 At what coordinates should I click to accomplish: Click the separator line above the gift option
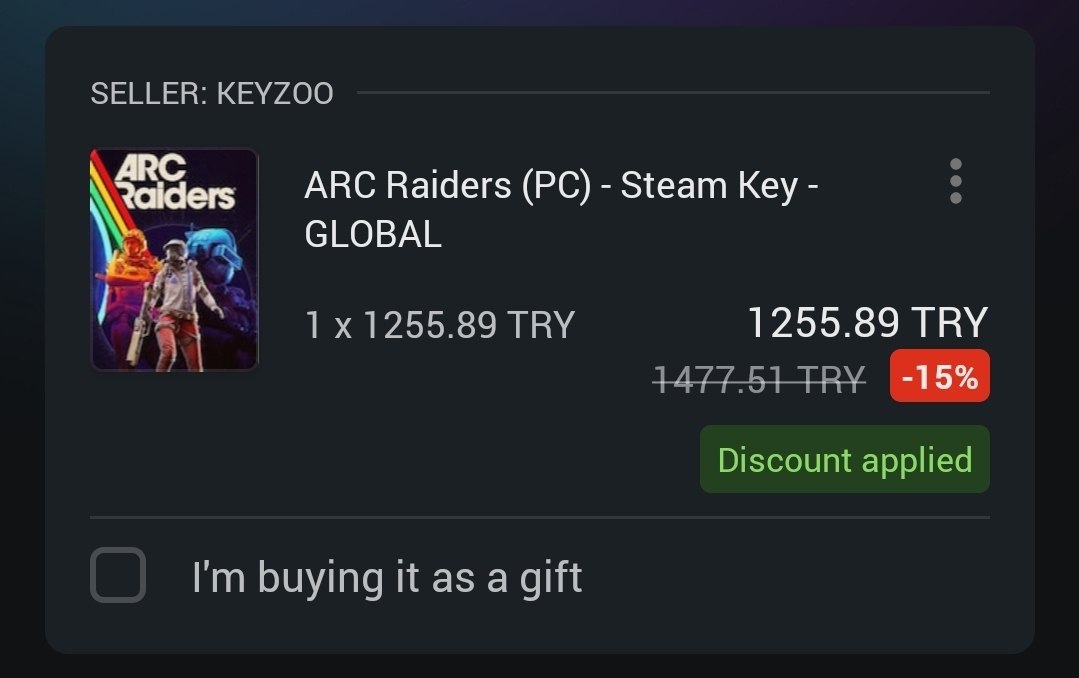pyautogui.click(x=540, y=517)
